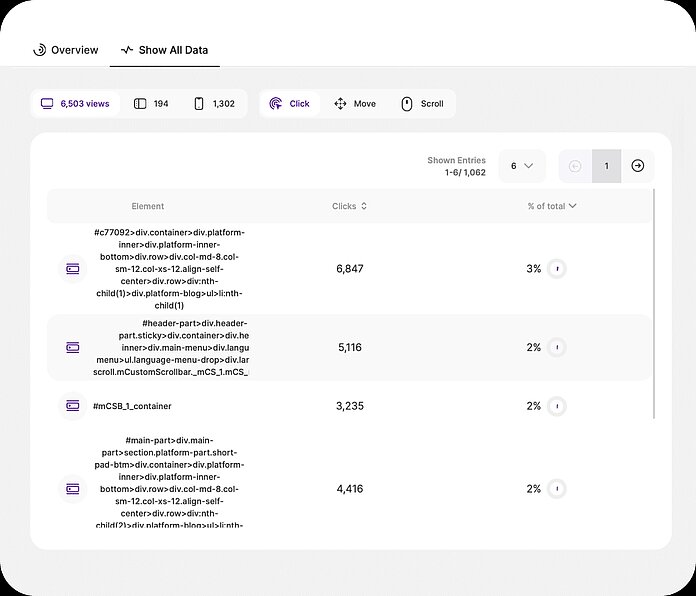Click progress circle in 6,847 clicks row

(x=557, y=269)
